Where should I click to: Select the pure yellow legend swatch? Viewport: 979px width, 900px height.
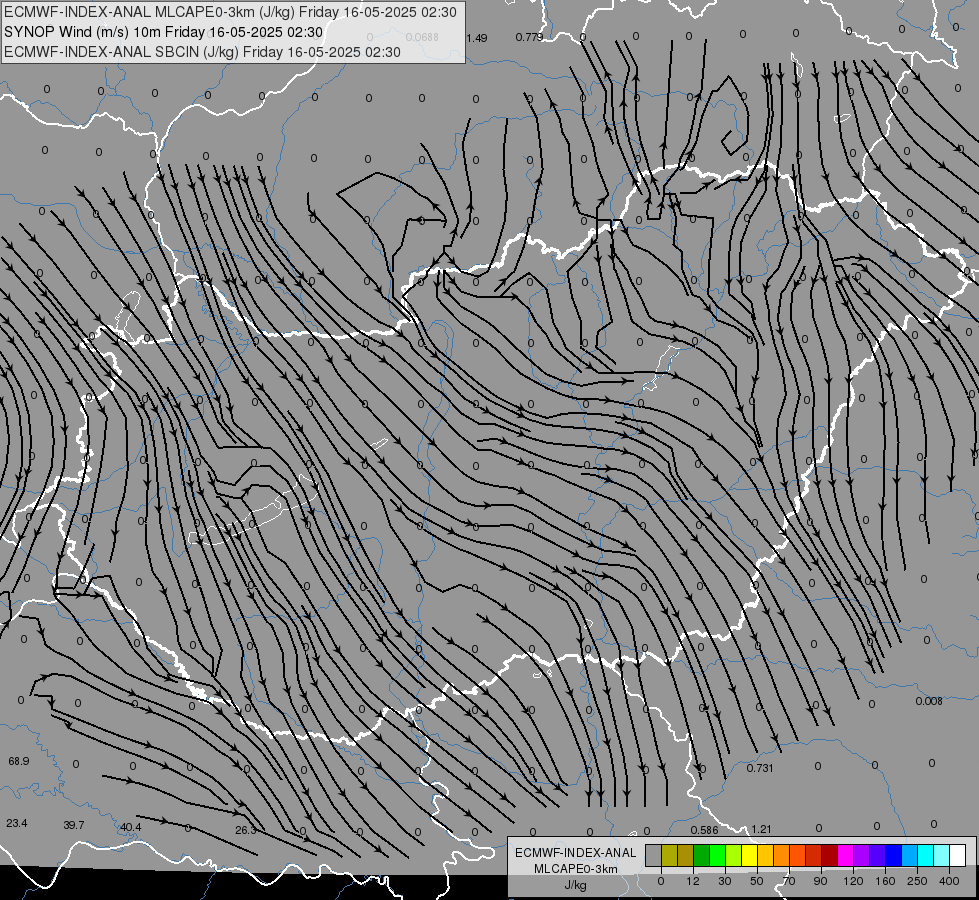point(749,855)
